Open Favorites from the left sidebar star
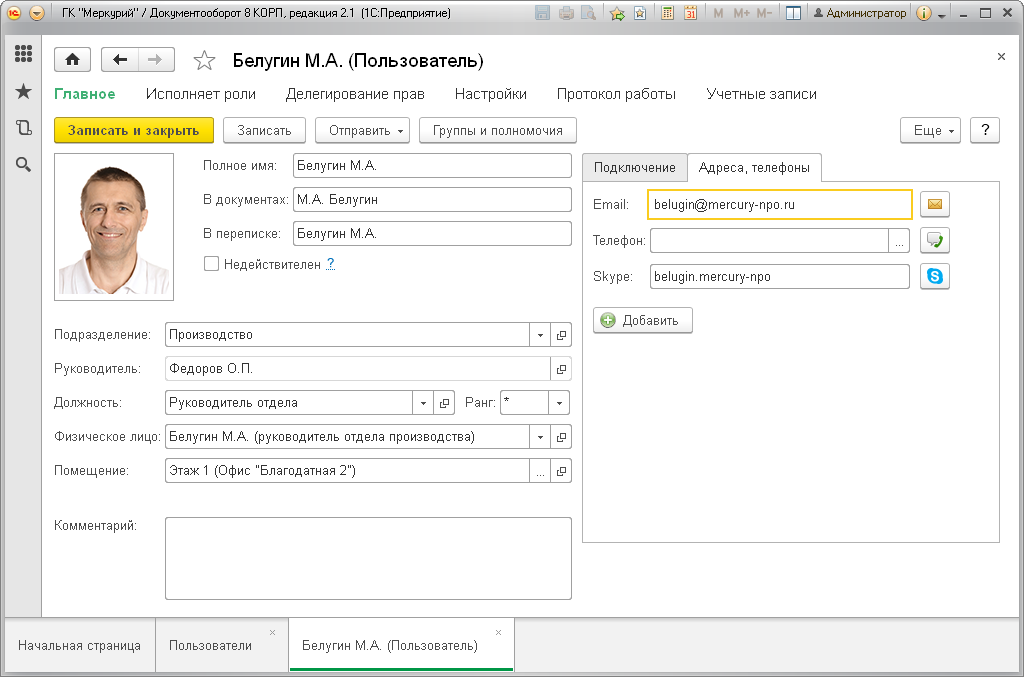1024x677 pixels. (24, 91)
